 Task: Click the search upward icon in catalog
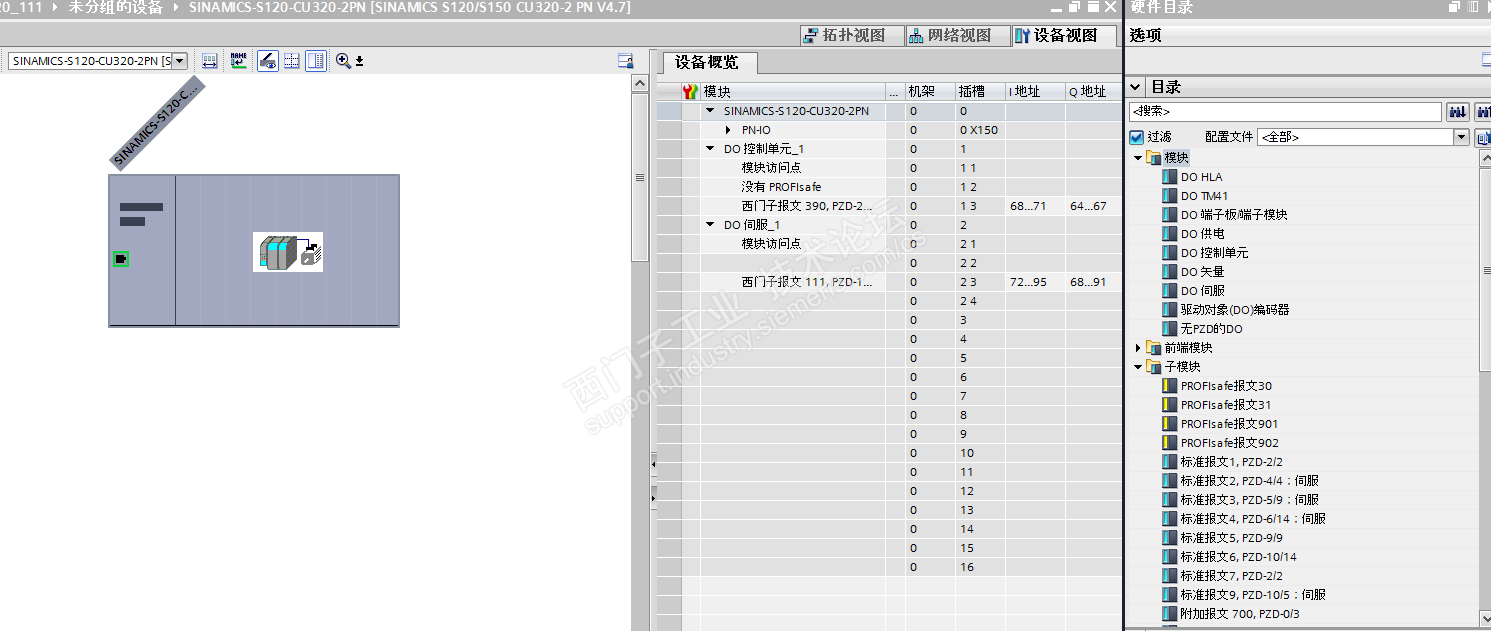1481,111
